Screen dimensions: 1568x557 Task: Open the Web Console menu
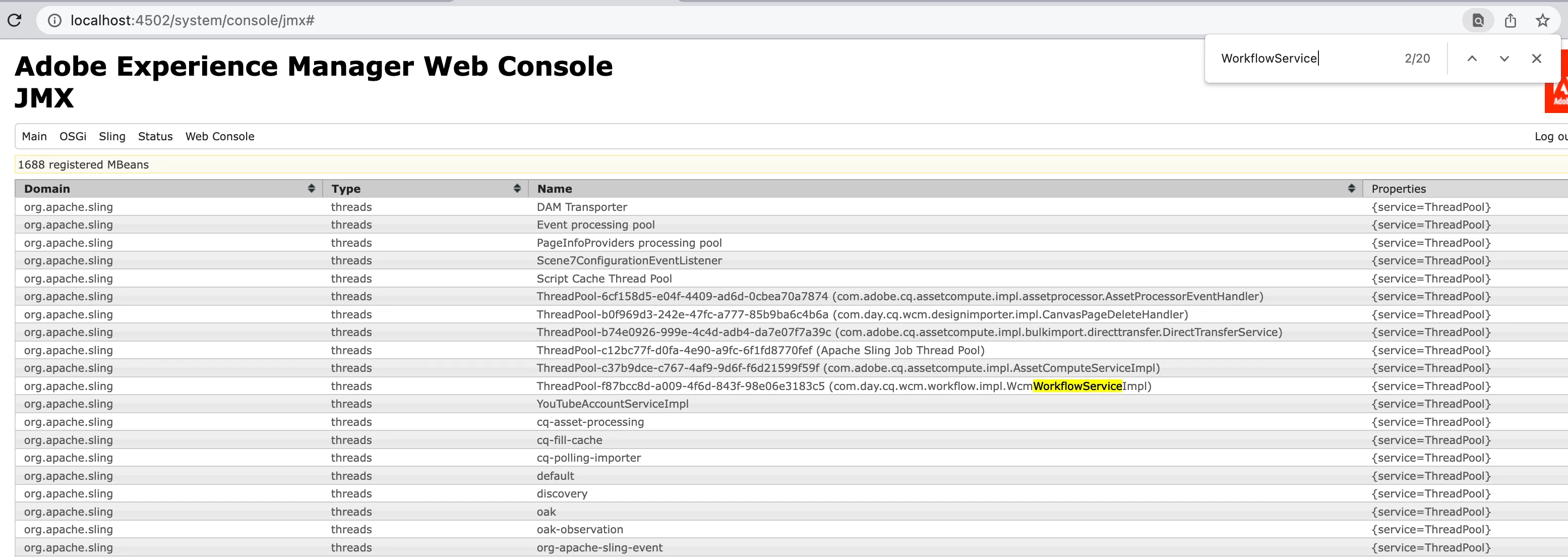pyautogui.click(x=220, y=137)
